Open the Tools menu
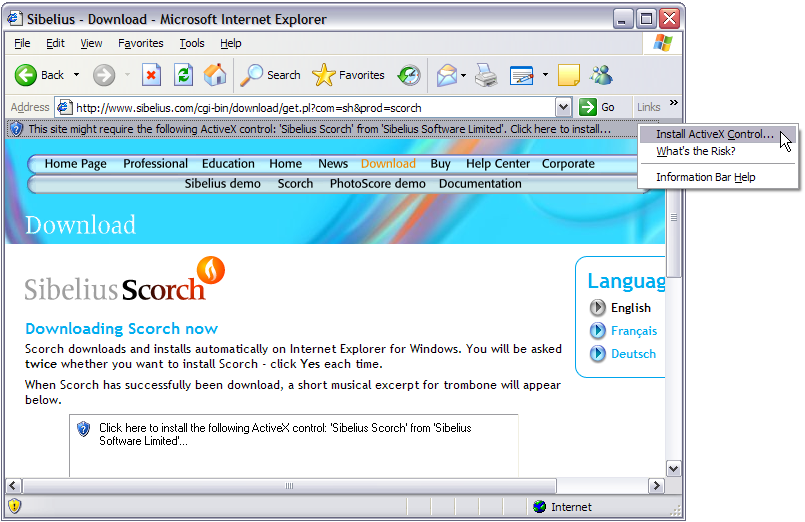The width and height of the screenshot is (805, 522). 191,43
